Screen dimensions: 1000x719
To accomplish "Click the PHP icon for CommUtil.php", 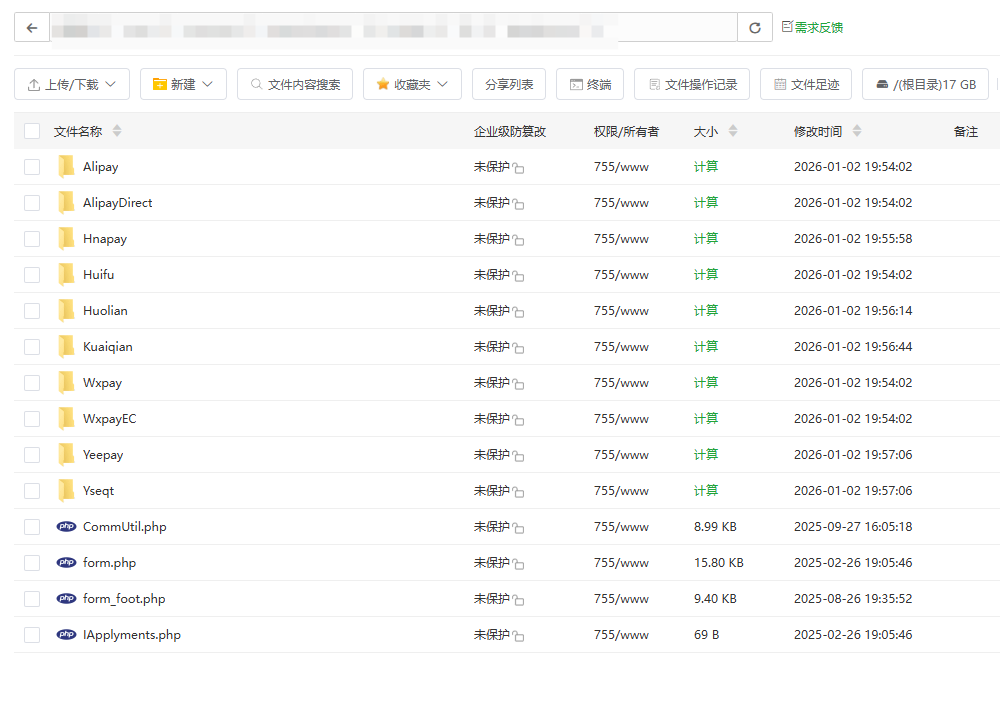I will [67, 527].
